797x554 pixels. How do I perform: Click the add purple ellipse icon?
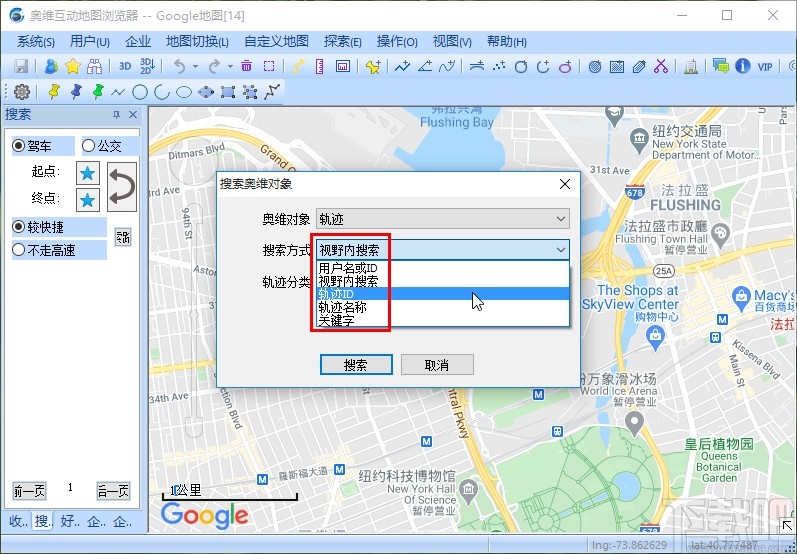click(x=565, y=66)
